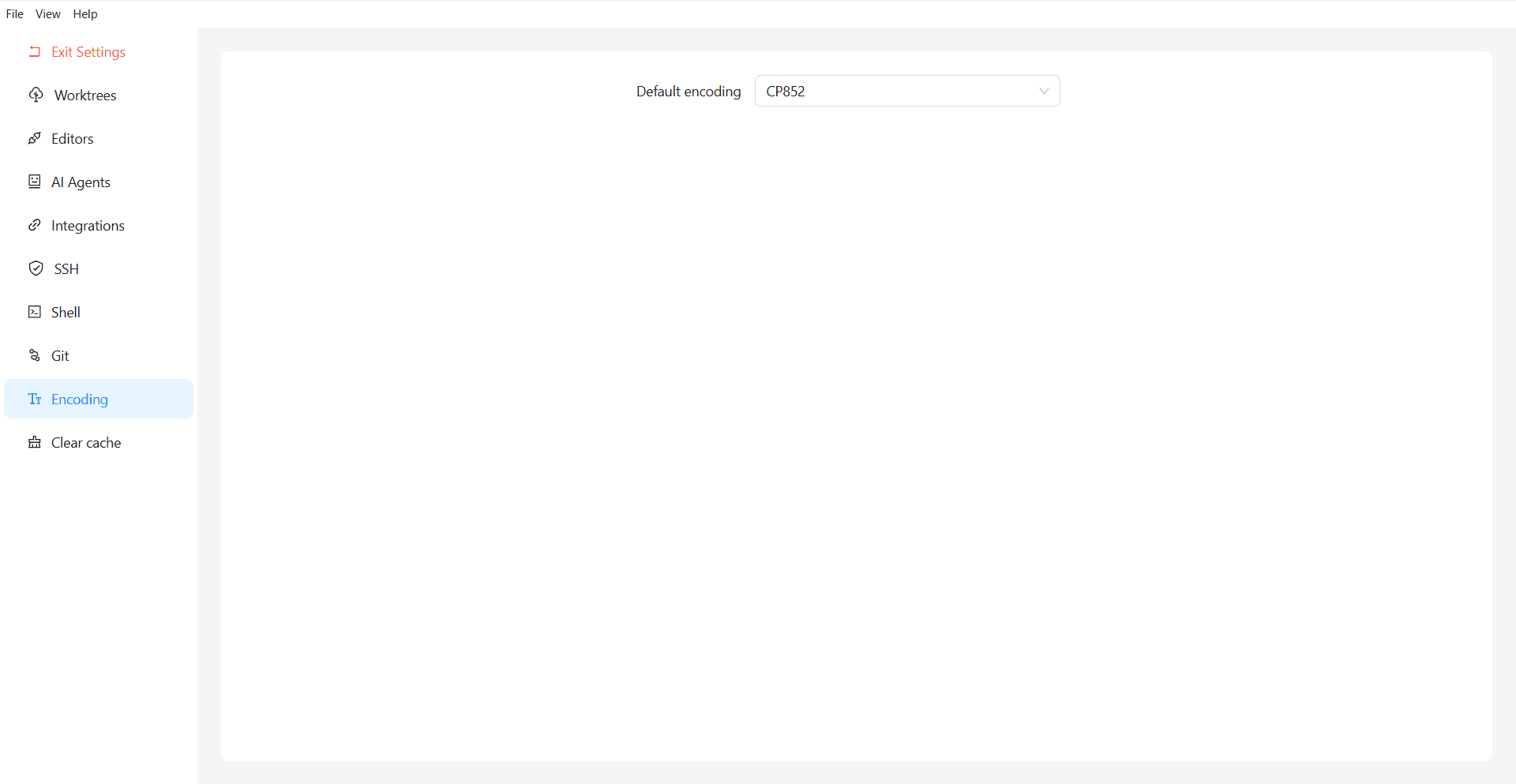
Task: Open the Git settings label
Action: click(60, 356)
